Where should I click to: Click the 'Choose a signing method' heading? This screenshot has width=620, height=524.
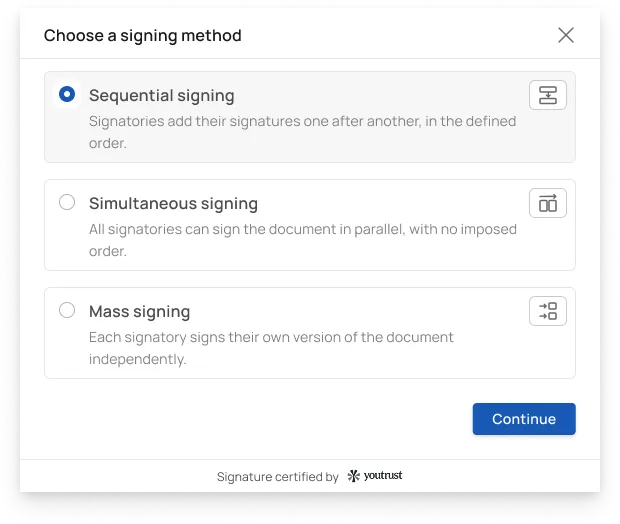coord(143,36)
